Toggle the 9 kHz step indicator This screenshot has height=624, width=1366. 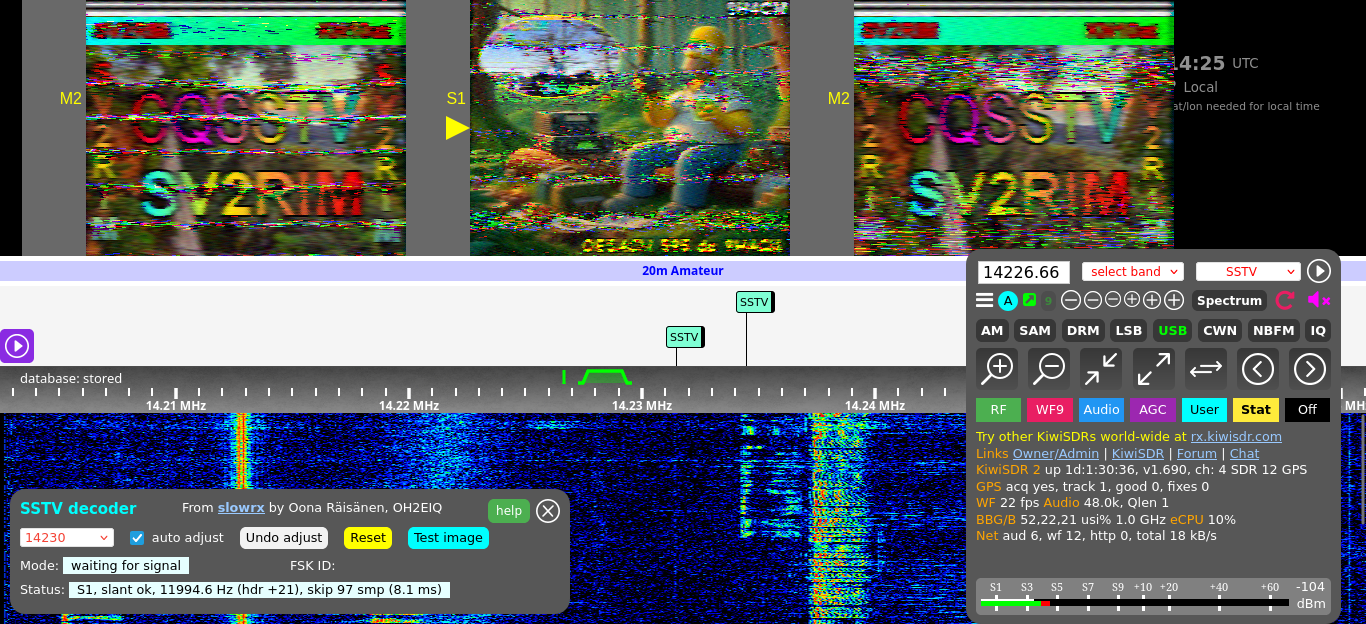[x=1048, y=300]
